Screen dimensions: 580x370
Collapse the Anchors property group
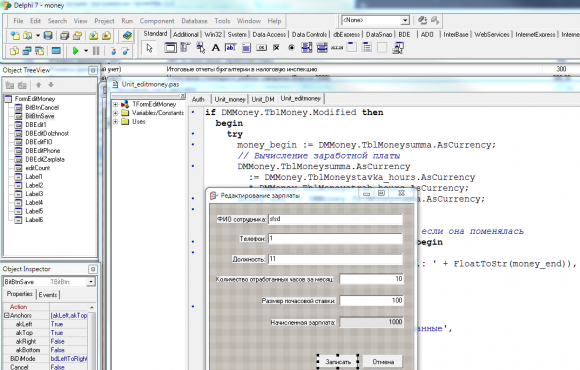pyautogui.click(x=6, y=316)
